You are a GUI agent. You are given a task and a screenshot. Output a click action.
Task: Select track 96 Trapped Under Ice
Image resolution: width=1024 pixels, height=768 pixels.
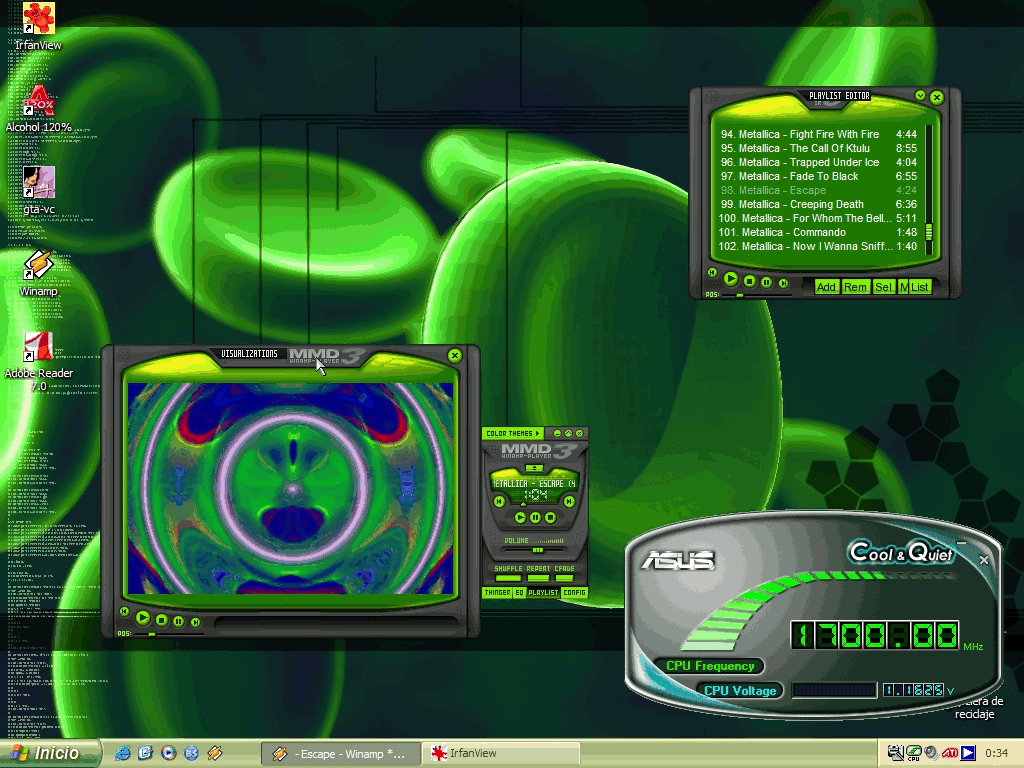coord(818,162)
